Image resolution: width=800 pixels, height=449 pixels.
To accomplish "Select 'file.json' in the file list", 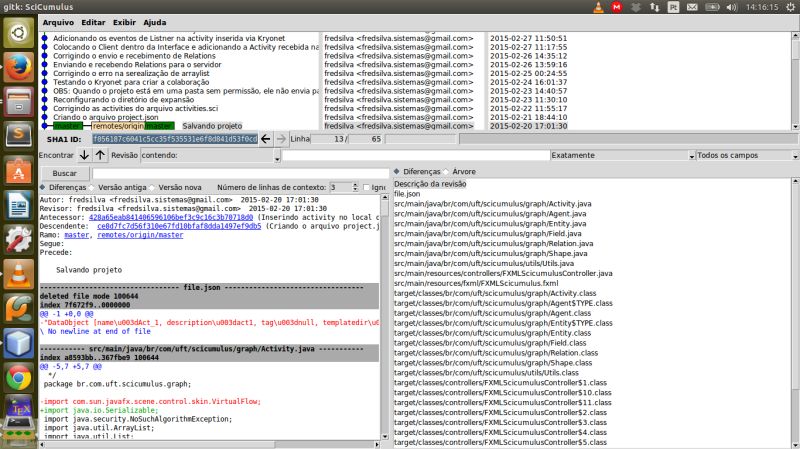I will [407, 194].
